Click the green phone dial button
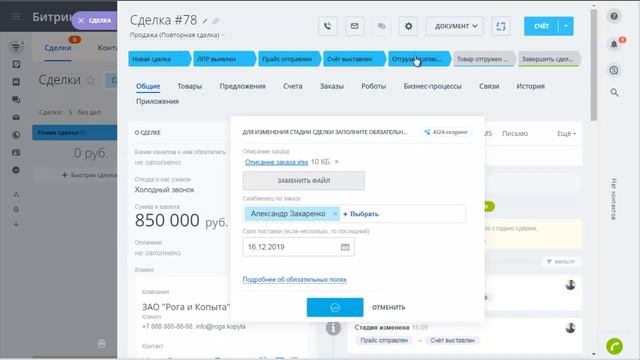The image size is (640, 360). 614,346
